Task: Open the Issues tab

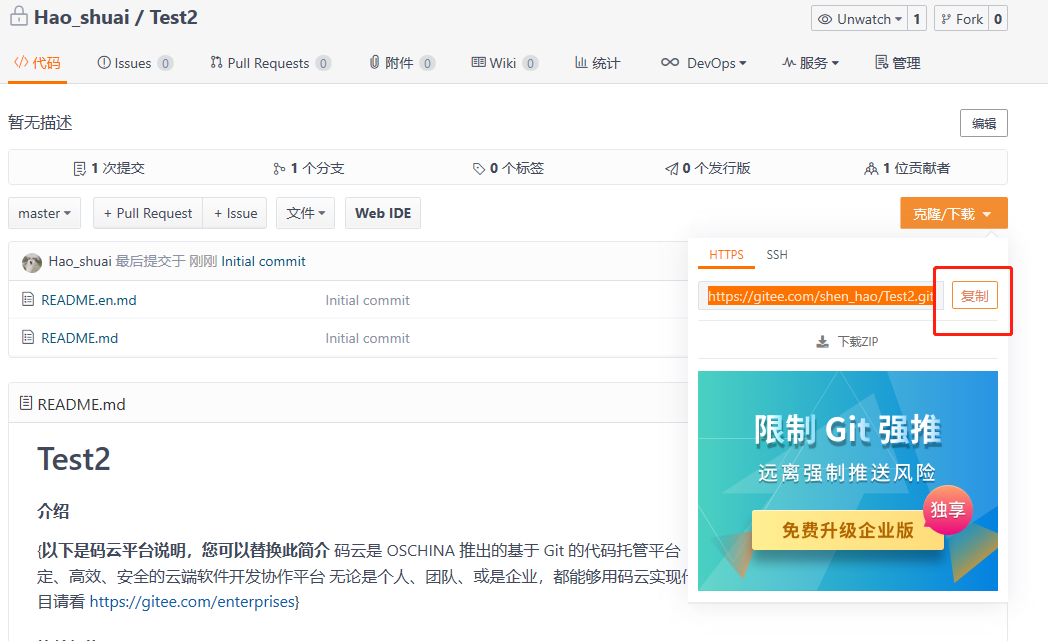Action: [x=135, y=63]
